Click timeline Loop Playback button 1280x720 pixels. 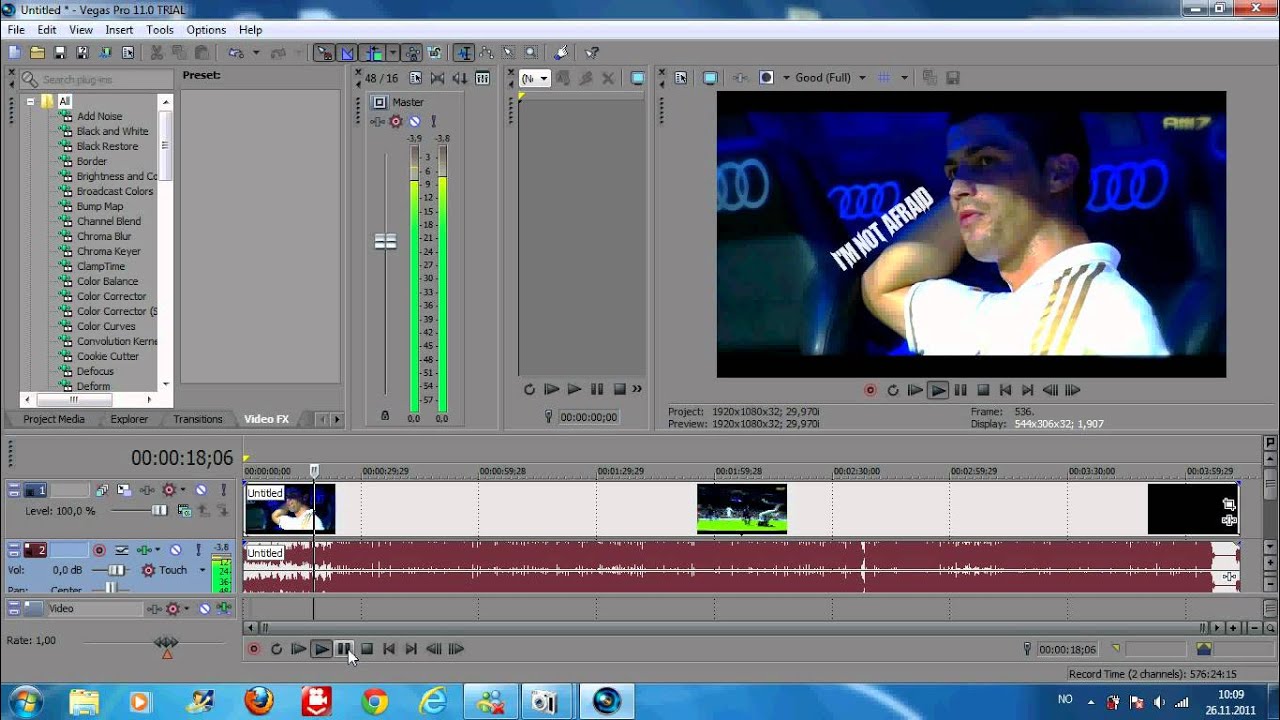276,649
